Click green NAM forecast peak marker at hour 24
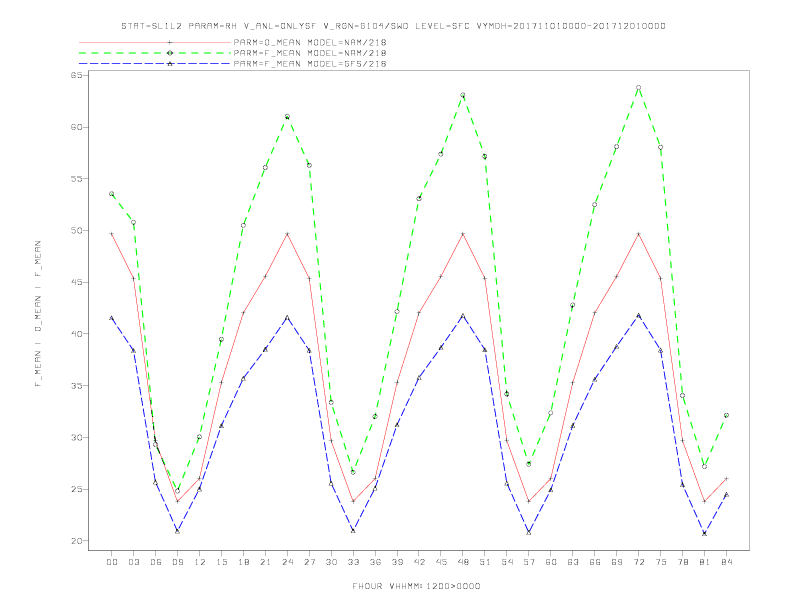792x612 pixels. coord(287,117)
